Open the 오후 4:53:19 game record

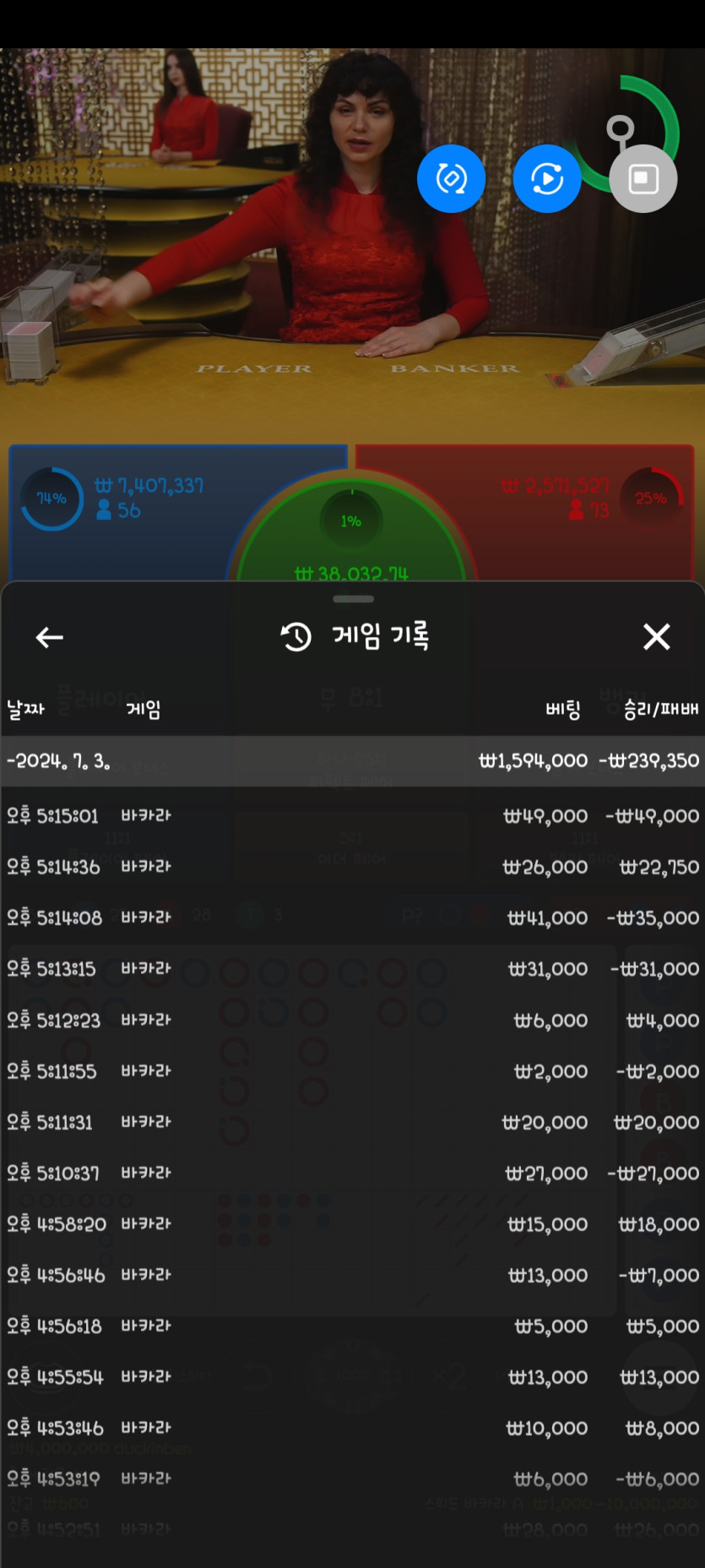click(352, 1479)
